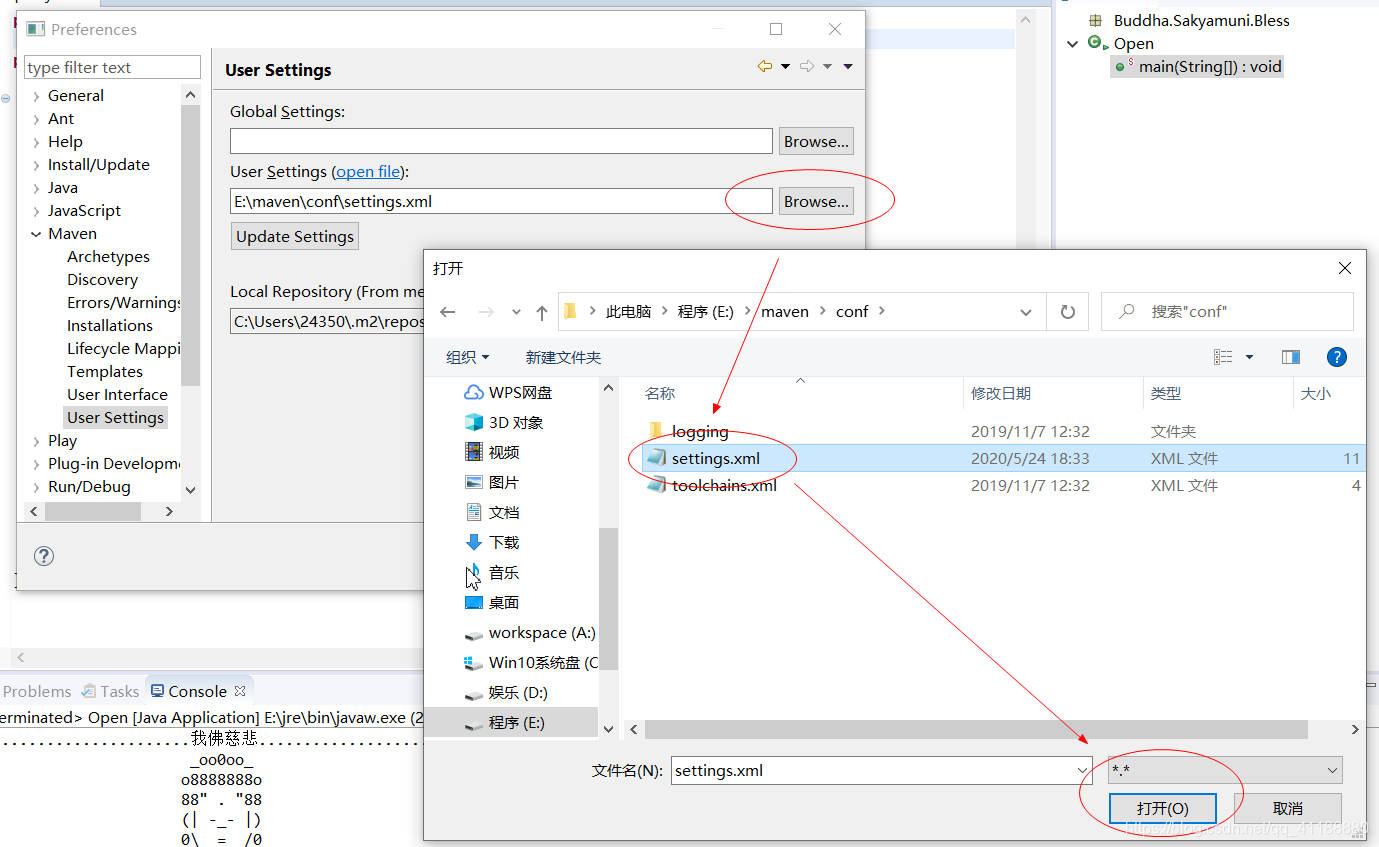Click the 取消 button
The width and height of the screenshot is (1379, 847).
[1288, 808]
